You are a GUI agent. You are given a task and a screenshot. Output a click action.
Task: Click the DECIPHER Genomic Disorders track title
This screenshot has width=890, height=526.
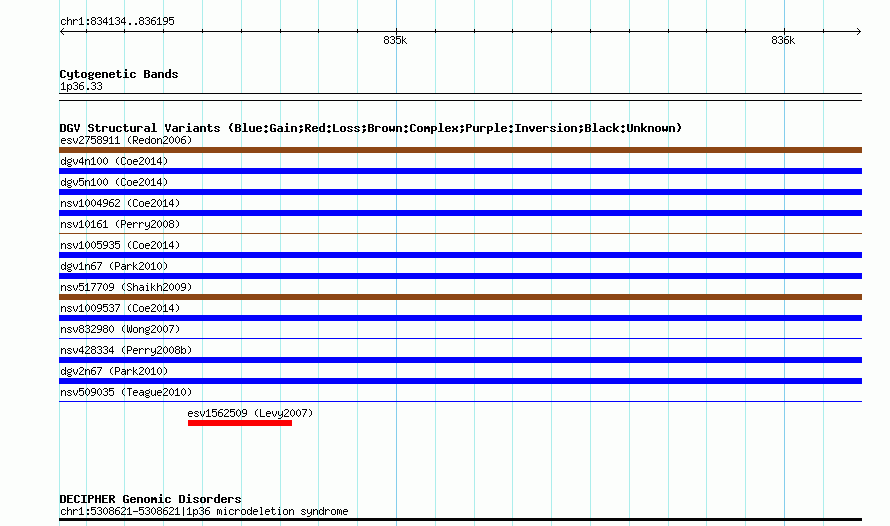pos(150,499)
